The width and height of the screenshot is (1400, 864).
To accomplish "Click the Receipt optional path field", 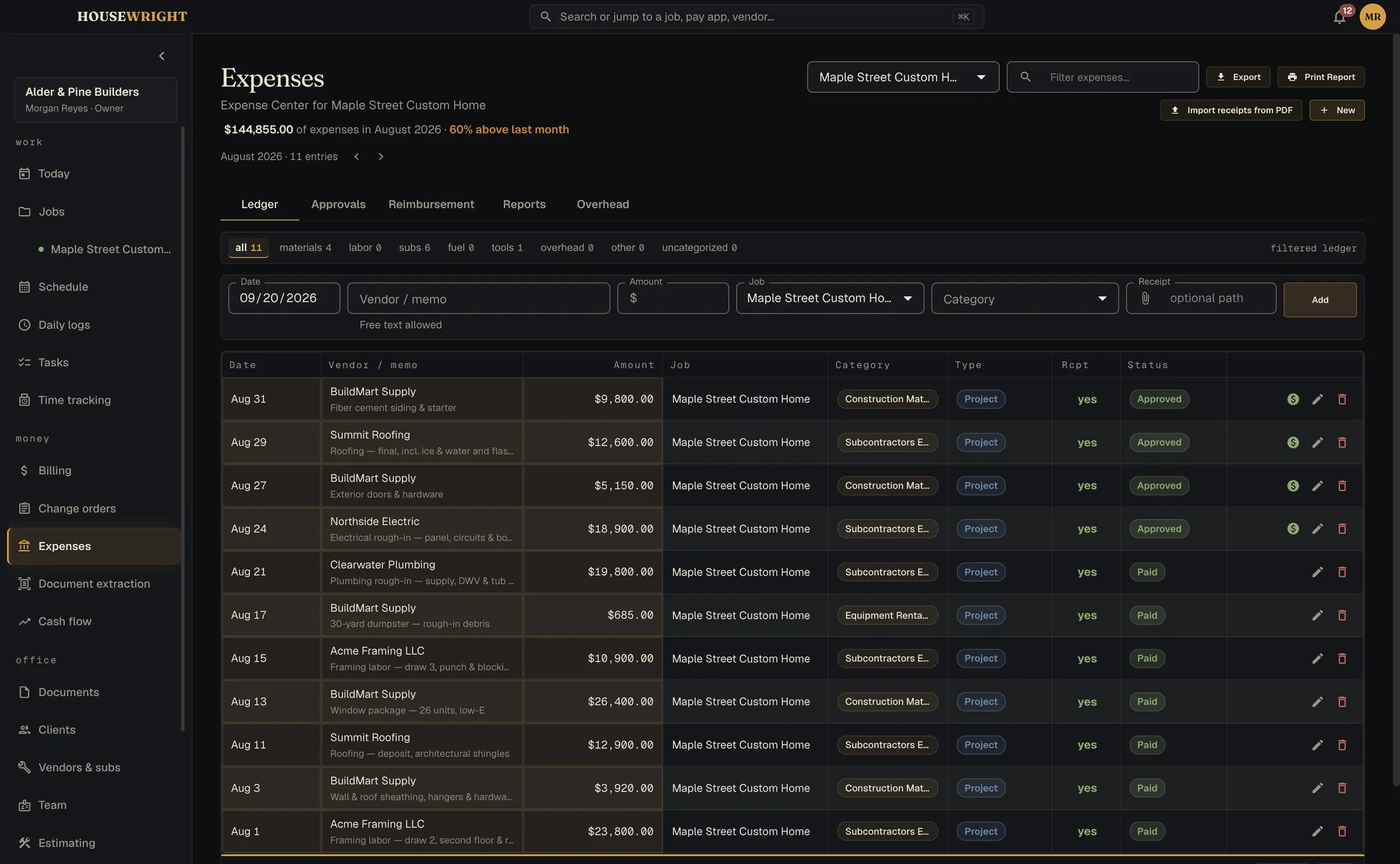I will 1201,298.
